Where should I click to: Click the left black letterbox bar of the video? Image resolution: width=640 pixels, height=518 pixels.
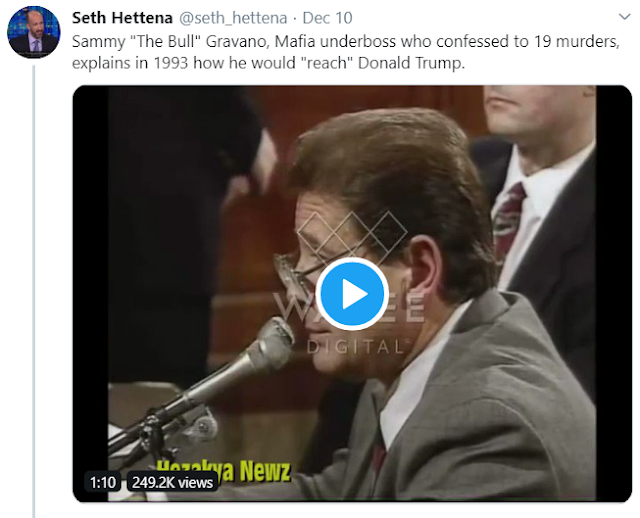coord(91,293)
